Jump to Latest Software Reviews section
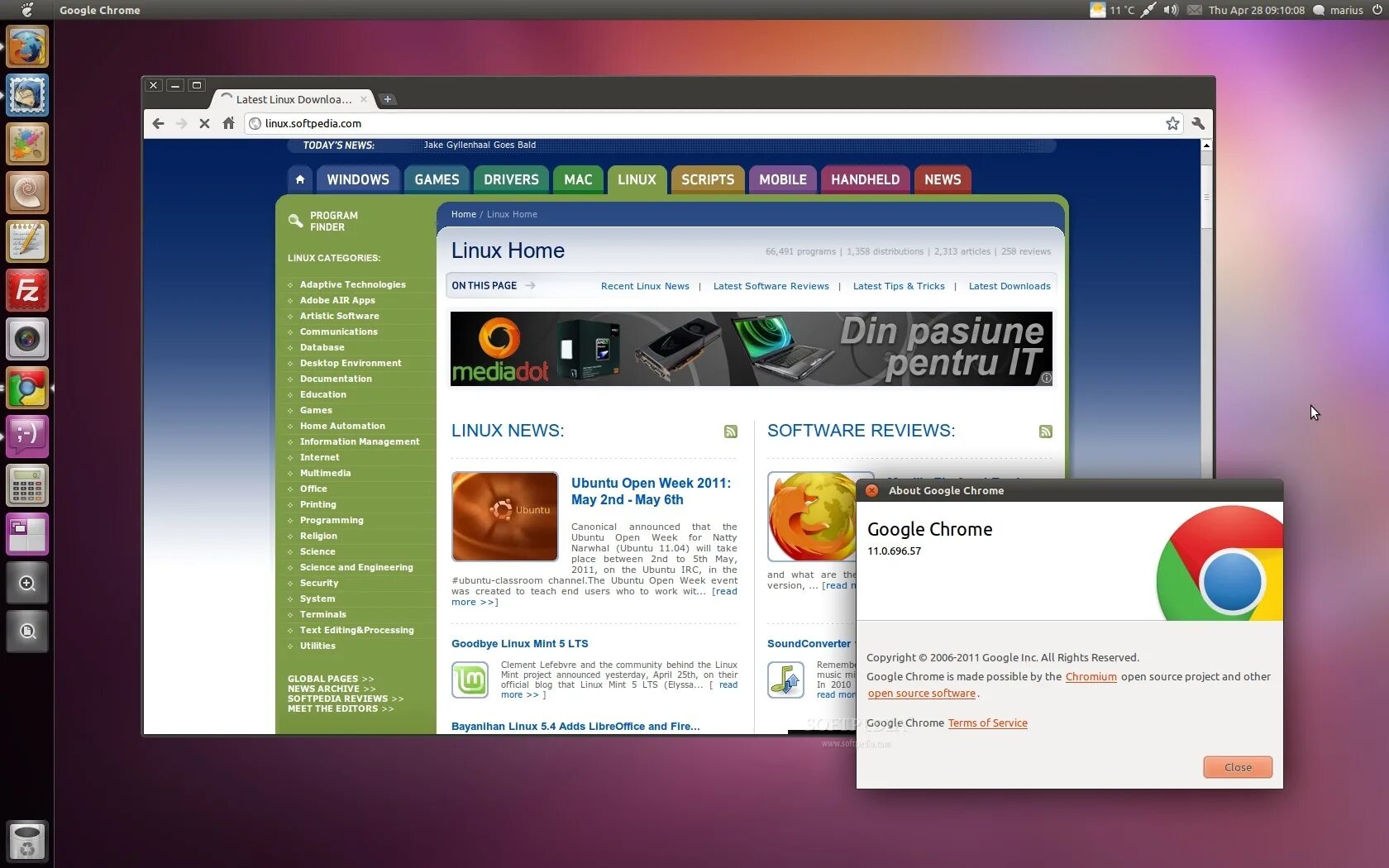 [x=771, y=286]
